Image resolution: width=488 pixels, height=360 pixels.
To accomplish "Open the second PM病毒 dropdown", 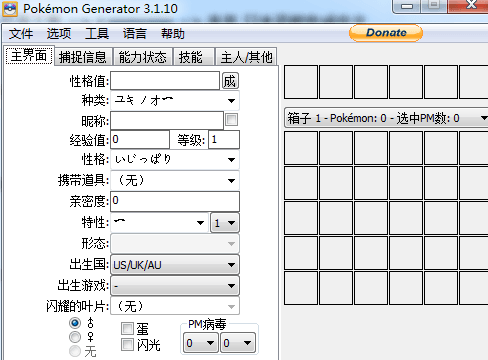I will coord(238,343).
